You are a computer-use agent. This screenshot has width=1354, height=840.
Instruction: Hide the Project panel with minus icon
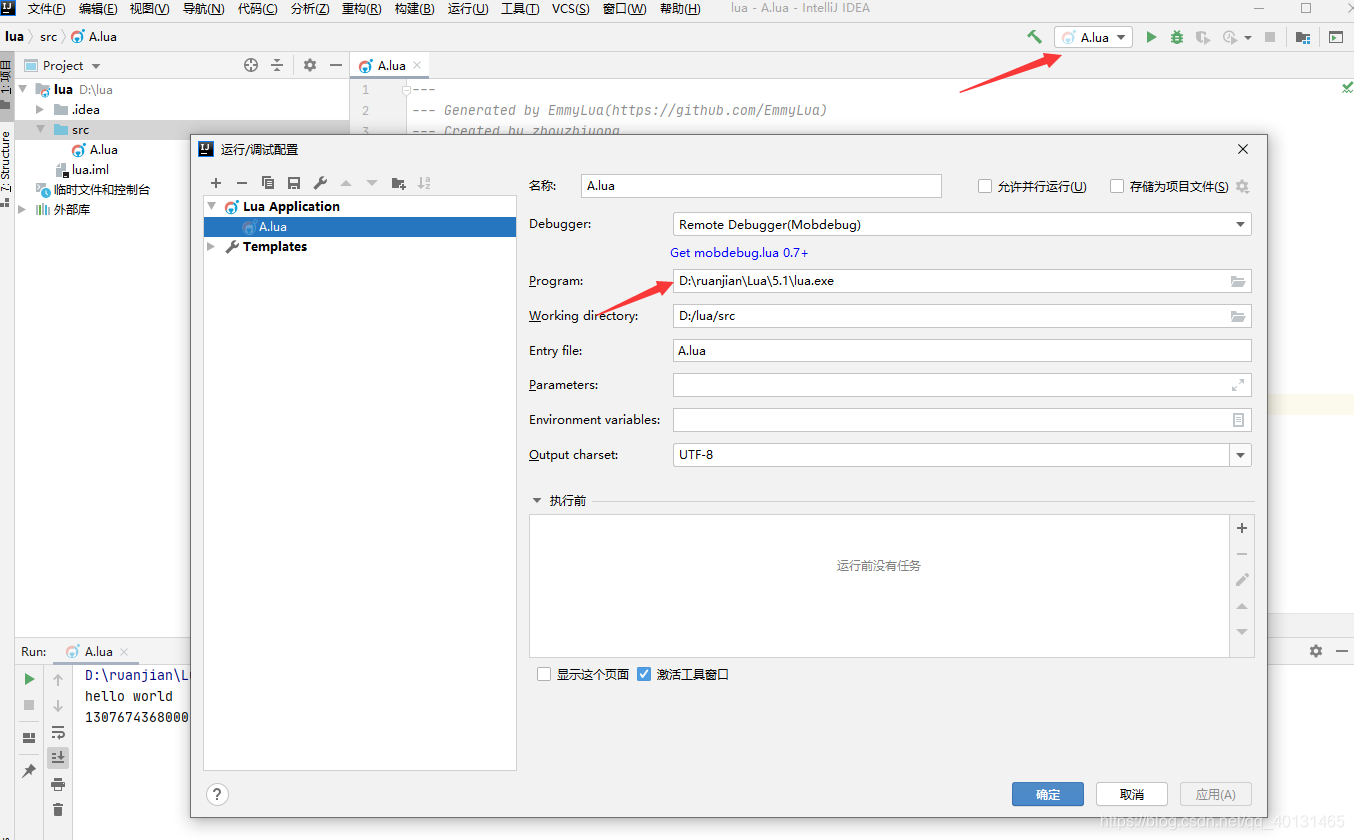[336, 65]
